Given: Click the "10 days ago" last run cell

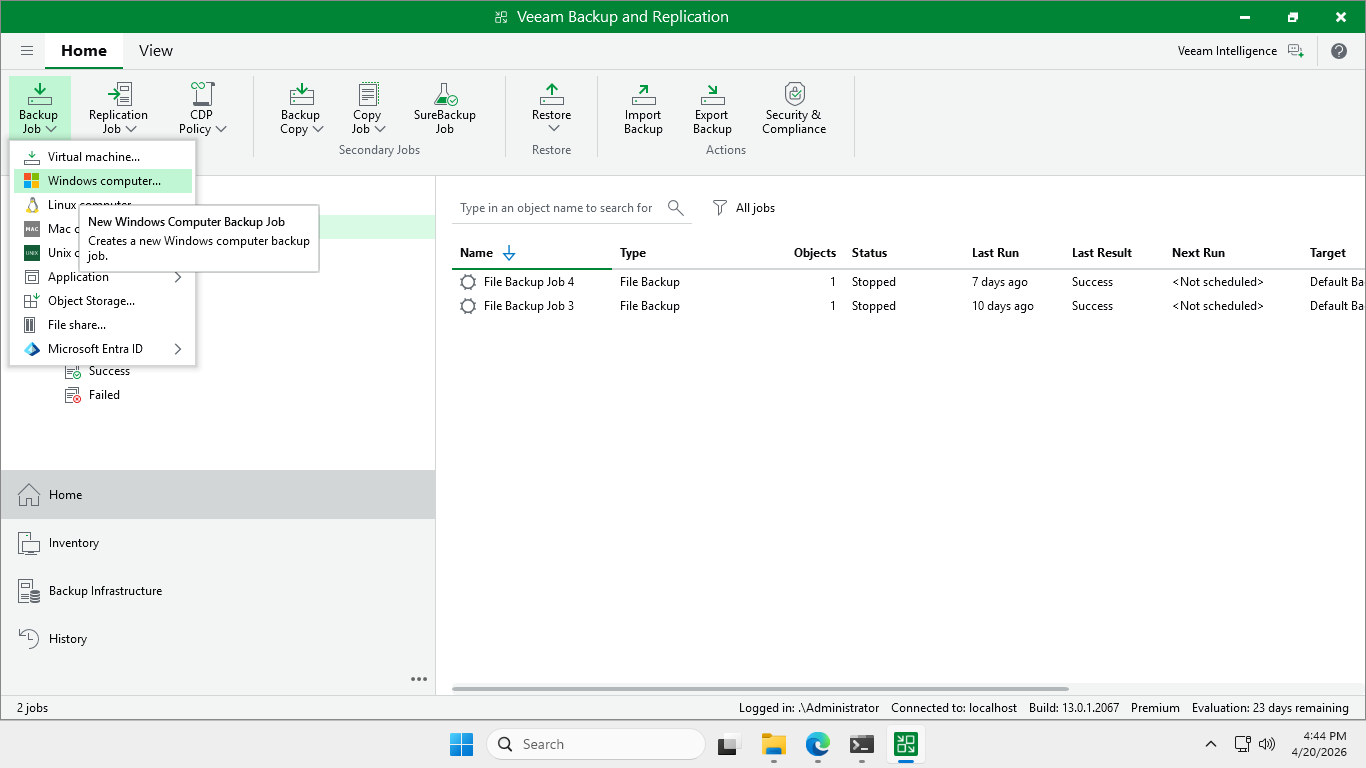Looking at the screenshot, I should (1003, 306).
